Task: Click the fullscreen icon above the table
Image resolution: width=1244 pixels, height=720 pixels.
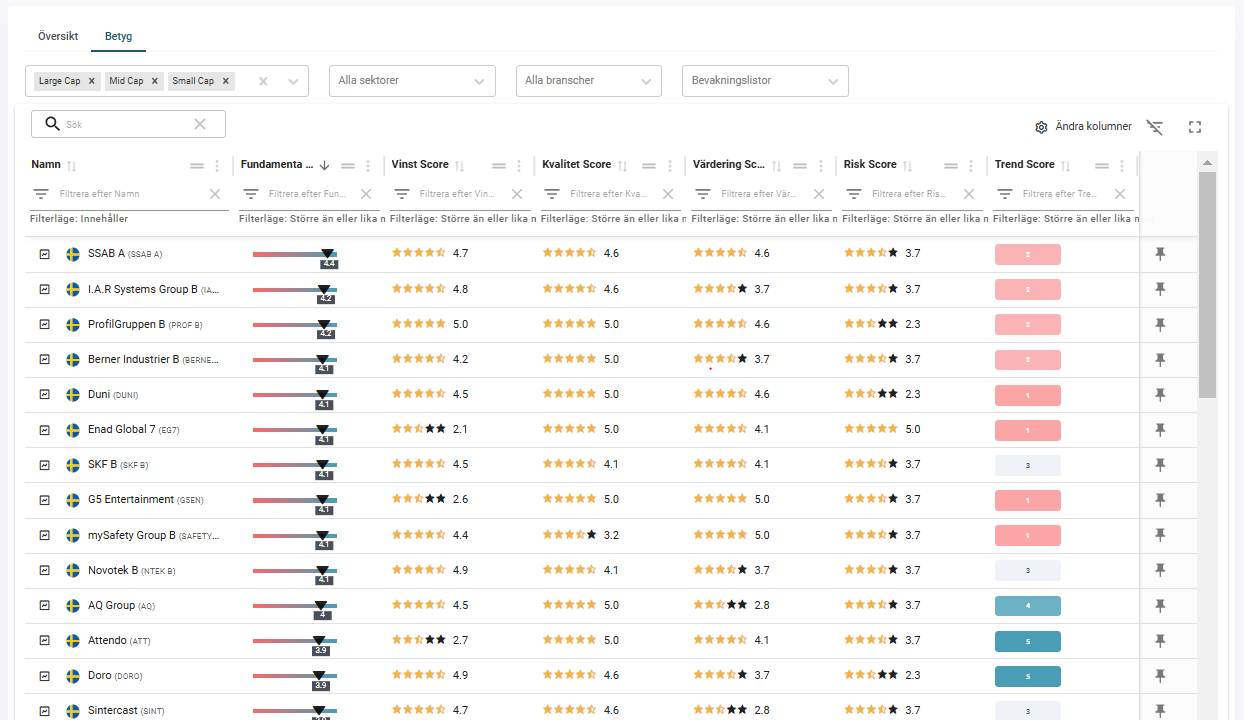Action: [1194, 127]
